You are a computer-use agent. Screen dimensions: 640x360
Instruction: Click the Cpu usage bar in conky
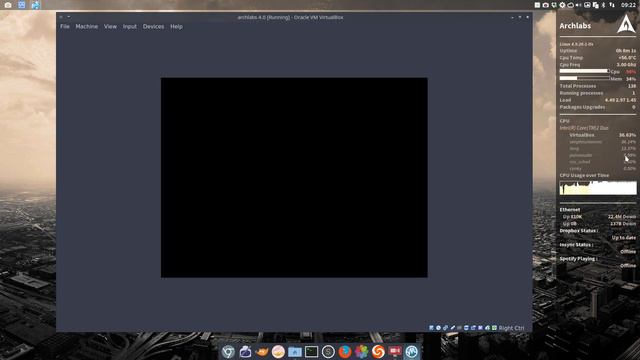[x=584, y=71]
